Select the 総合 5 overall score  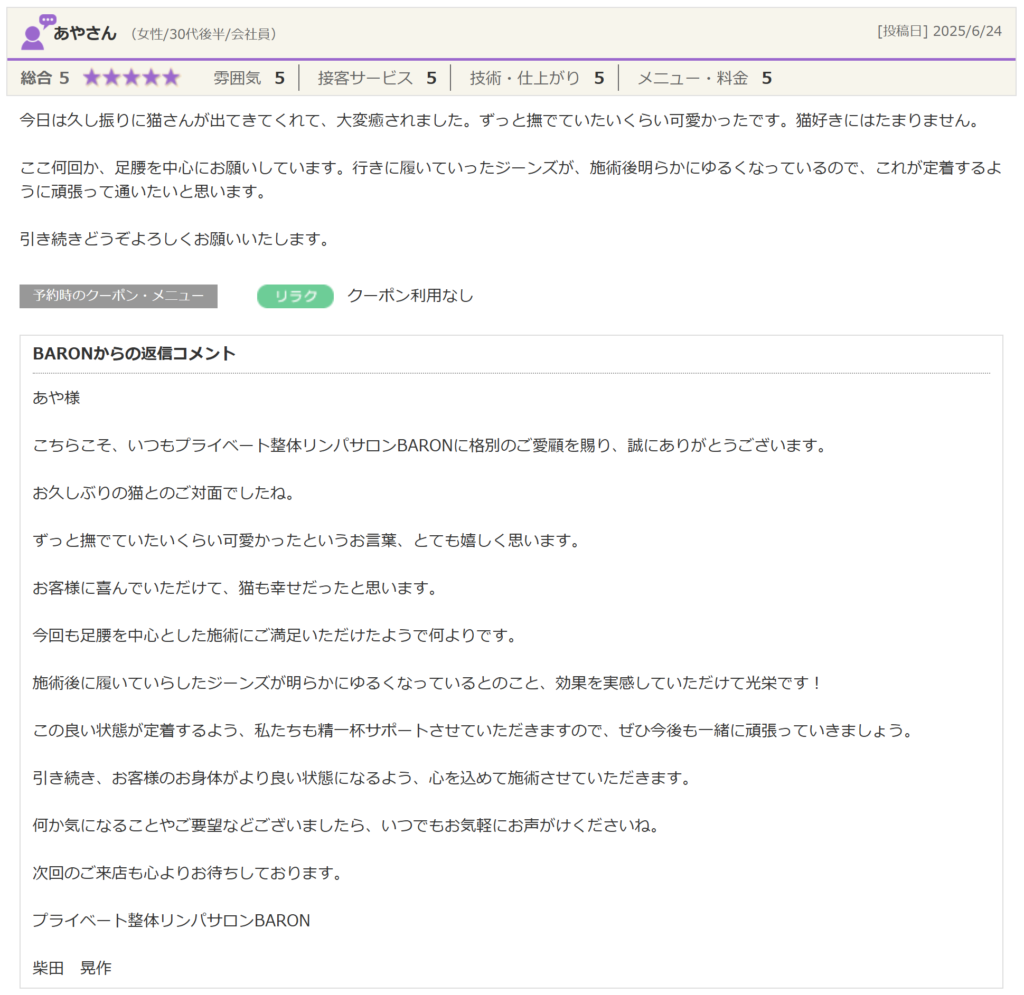click(x=45, y=78)
